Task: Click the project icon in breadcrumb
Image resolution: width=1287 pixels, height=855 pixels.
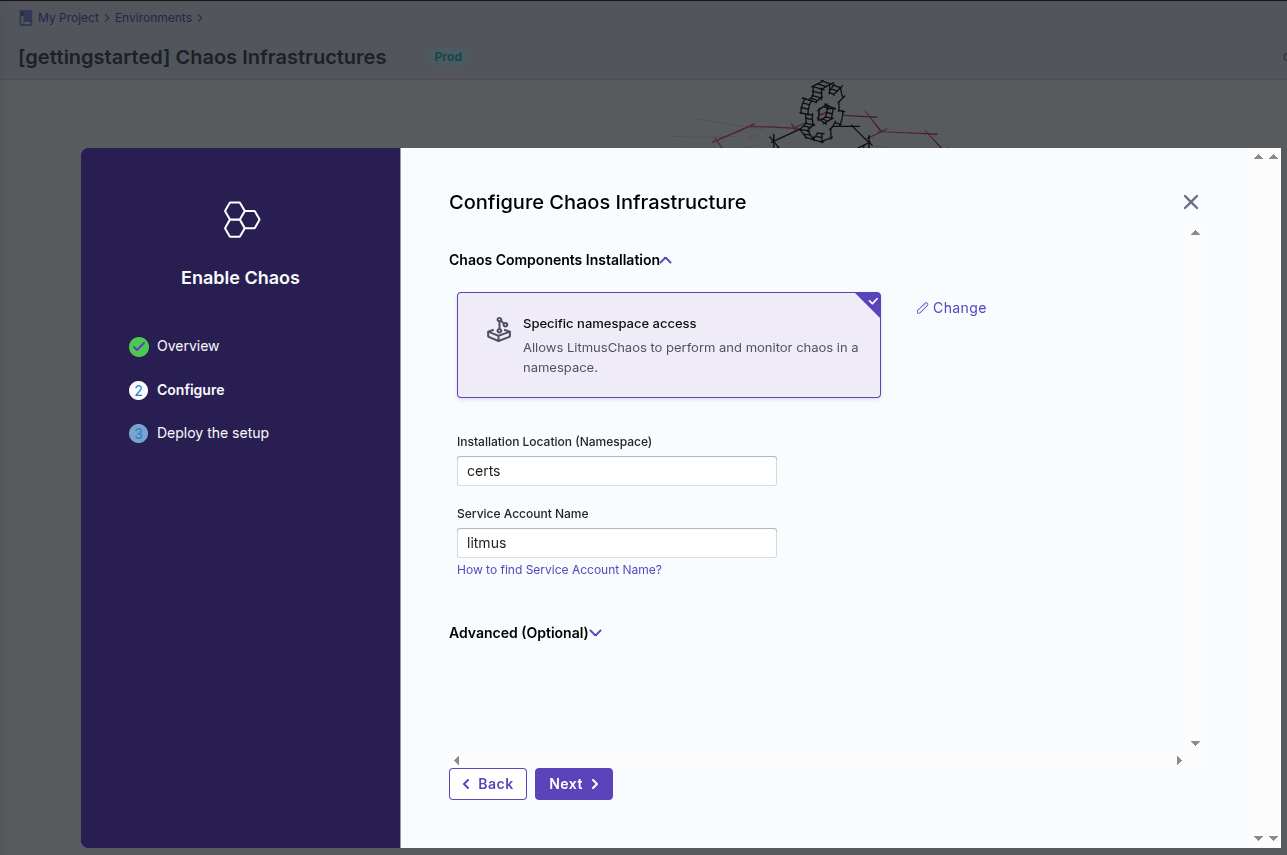Action: click(x=26, y=18)
